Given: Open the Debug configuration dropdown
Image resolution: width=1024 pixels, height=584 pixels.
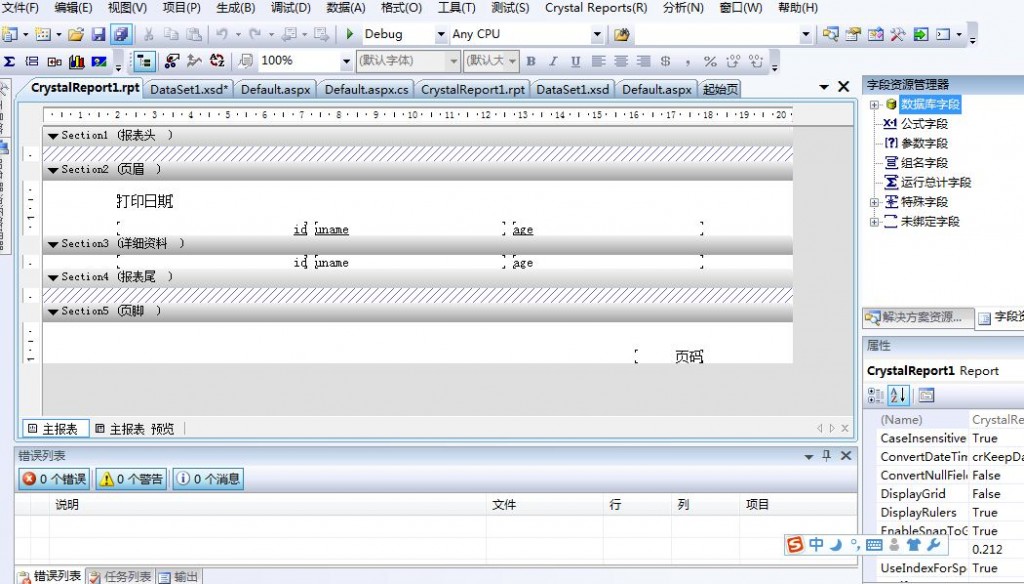Looking at the screenshot, I should click(441, 34).
